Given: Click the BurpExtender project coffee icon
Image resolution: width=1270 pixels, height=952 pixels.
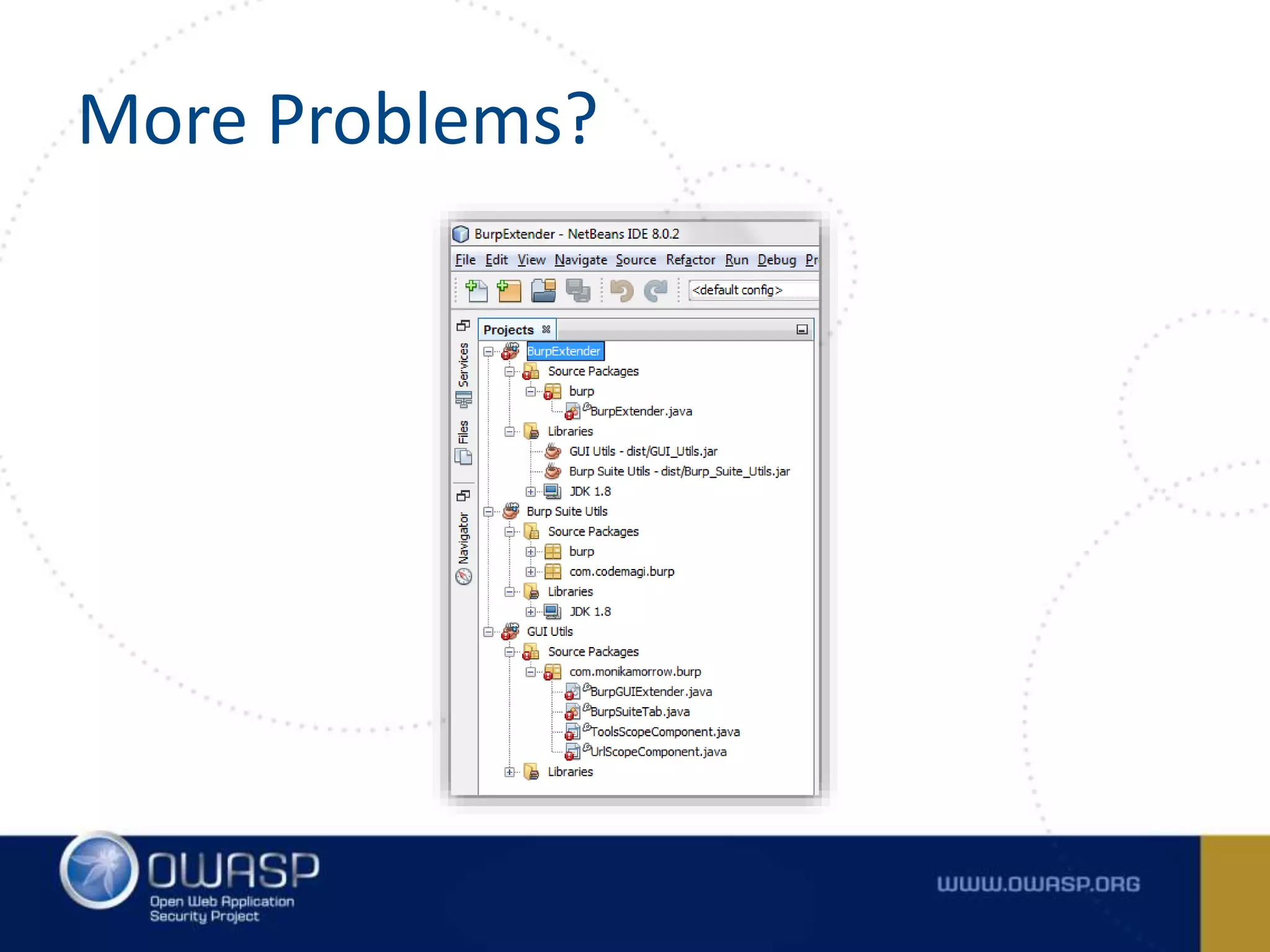Looking at the screenshot, I should tap(510, 351).
